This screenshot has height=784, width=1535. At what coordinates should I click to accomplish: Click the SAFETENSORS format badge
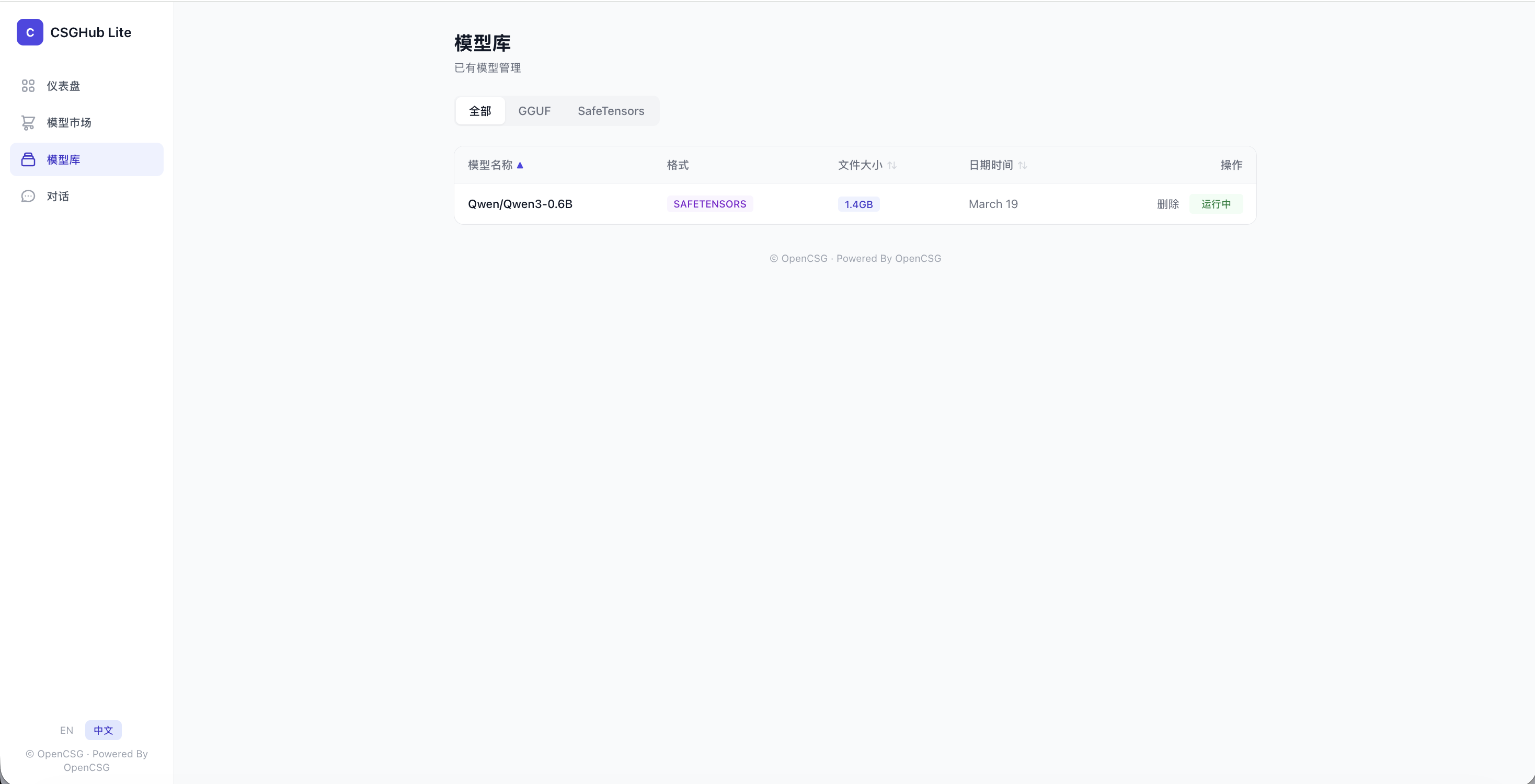[x=709, y=204]
